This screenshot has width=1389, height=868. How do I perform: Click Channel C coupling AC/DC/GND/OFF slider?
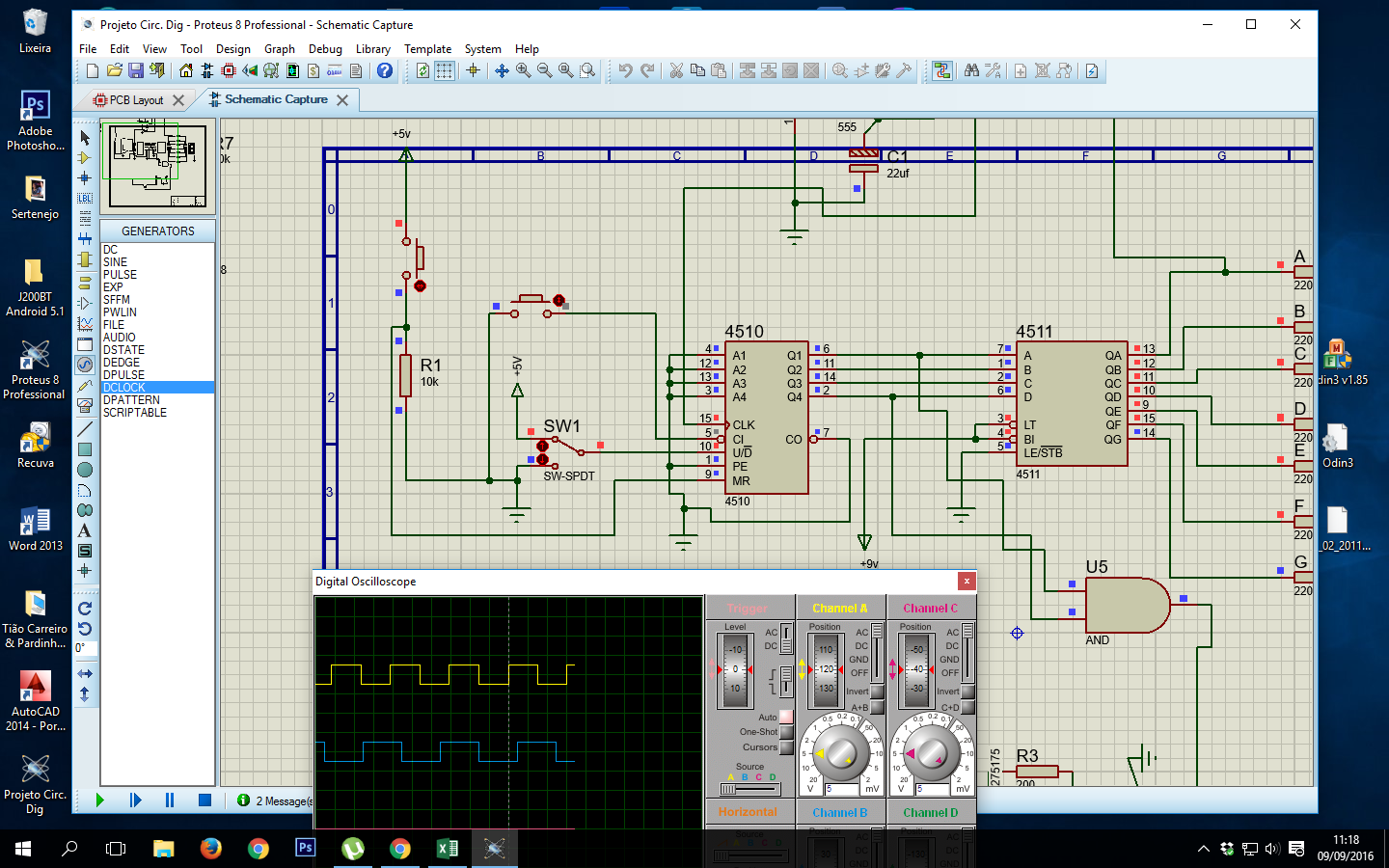pyautogui.click(x=967, y=653)
